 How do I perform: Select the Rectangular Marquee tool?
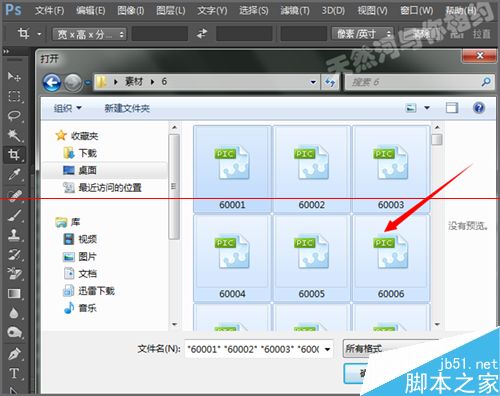point(14,96)
